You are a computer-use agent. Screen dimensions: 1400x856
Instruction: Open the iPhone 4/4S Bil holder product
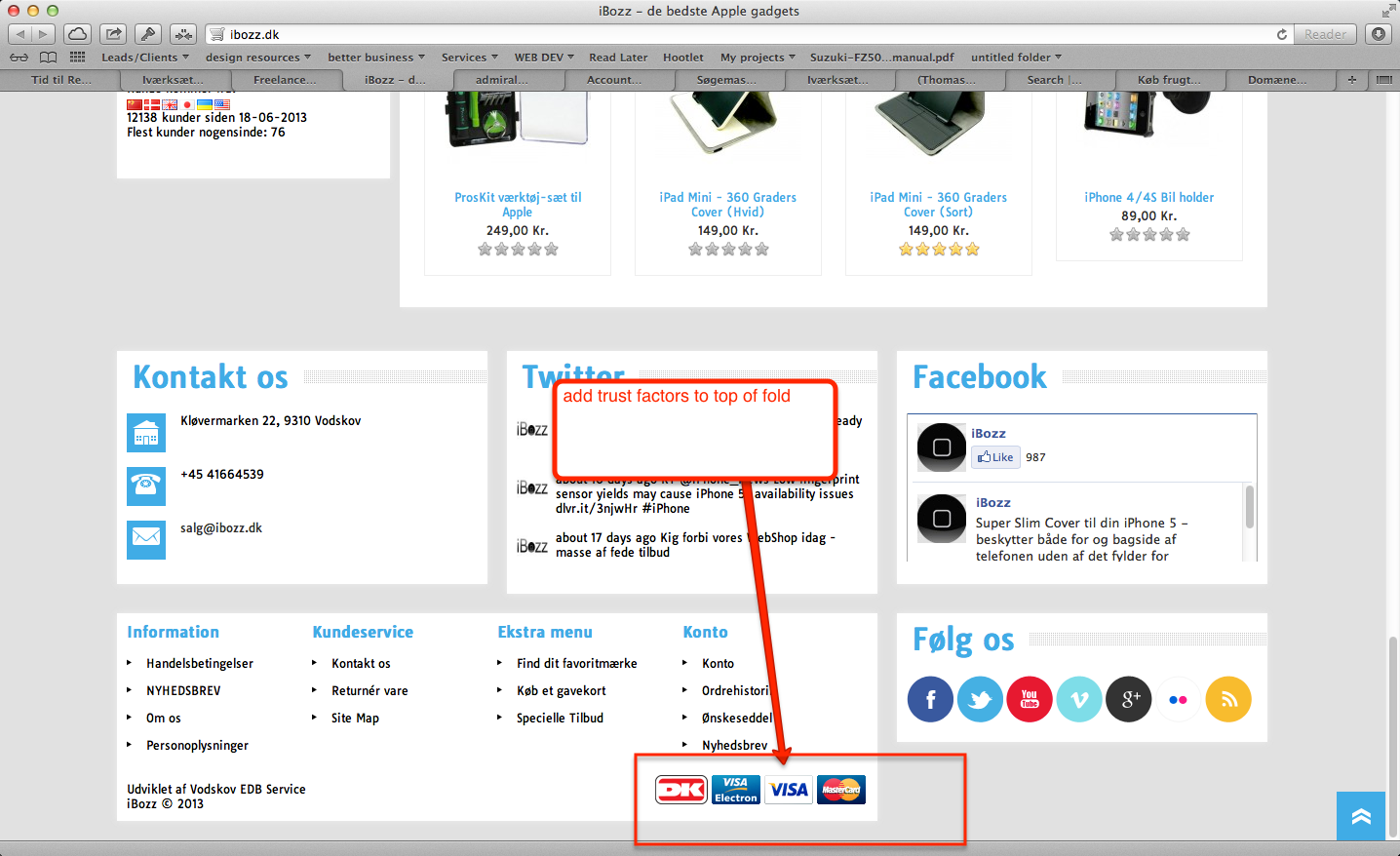(1148, 198)
